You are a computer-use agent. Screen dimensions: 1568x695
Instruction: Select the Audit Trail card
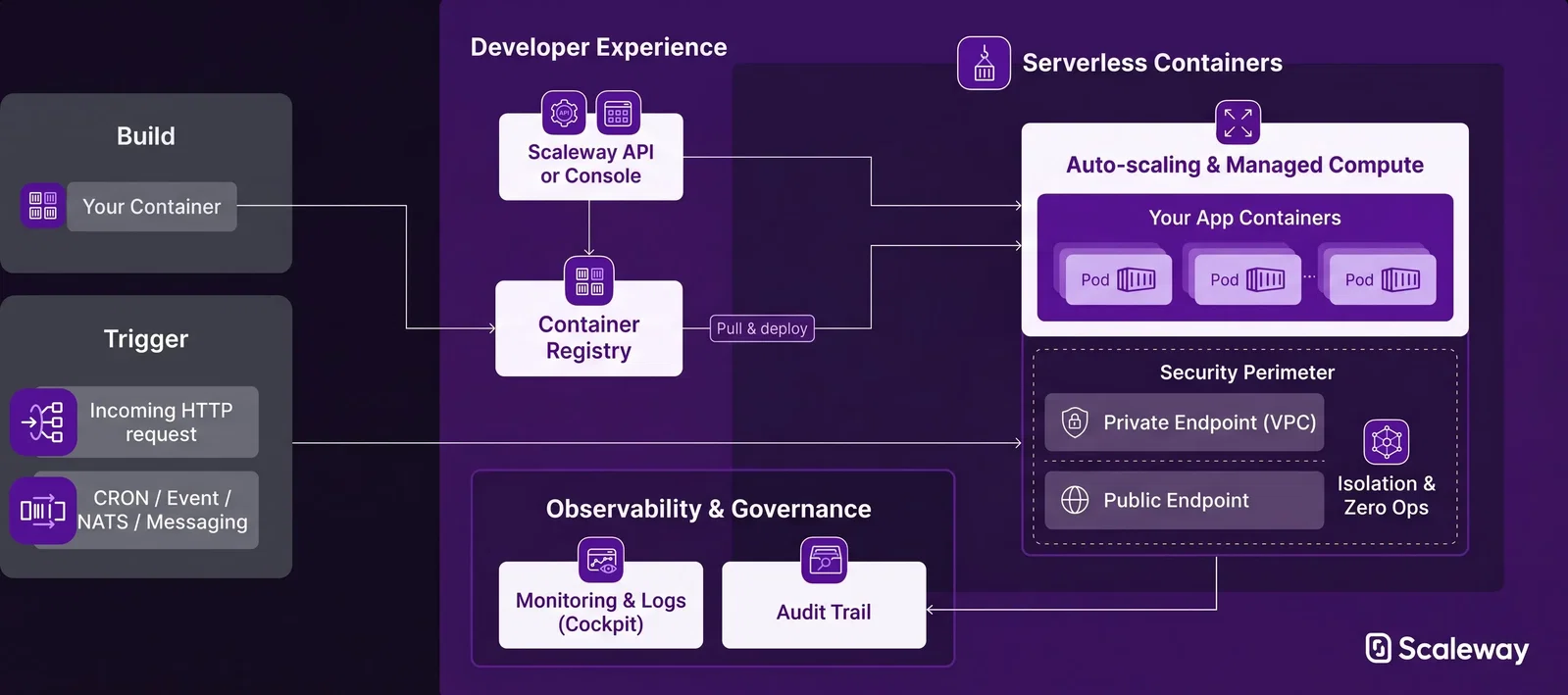pos(824,605)
